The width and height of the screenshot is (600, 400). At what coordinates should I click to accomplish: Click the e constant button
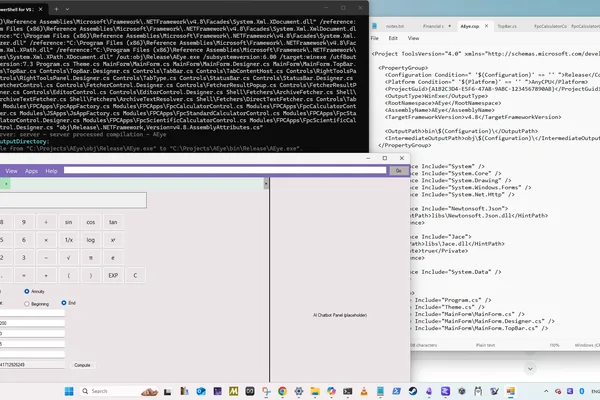tap(113, 258)
